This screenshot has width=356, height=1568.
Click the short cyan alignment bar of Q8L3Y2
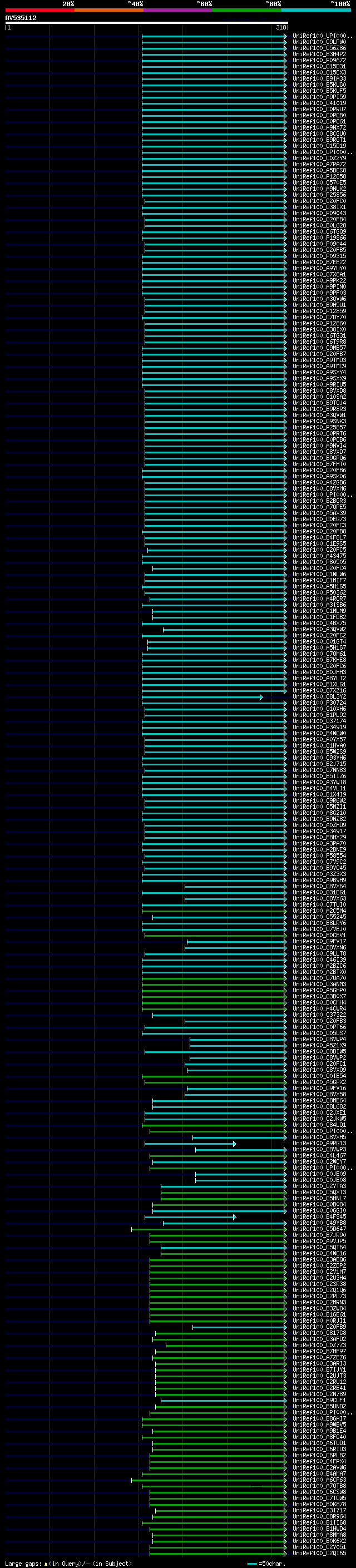point(202,697)
